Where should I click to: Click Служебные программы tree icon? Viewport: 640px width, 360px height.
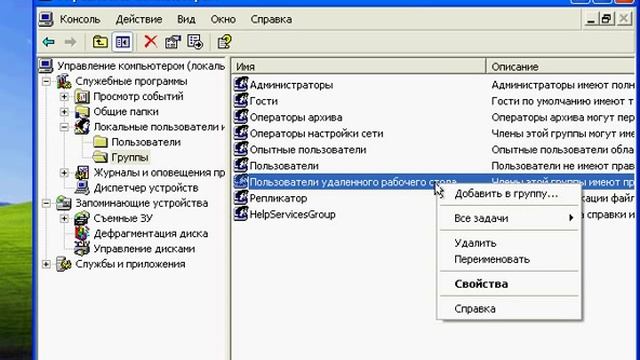(x=64, y=81)
